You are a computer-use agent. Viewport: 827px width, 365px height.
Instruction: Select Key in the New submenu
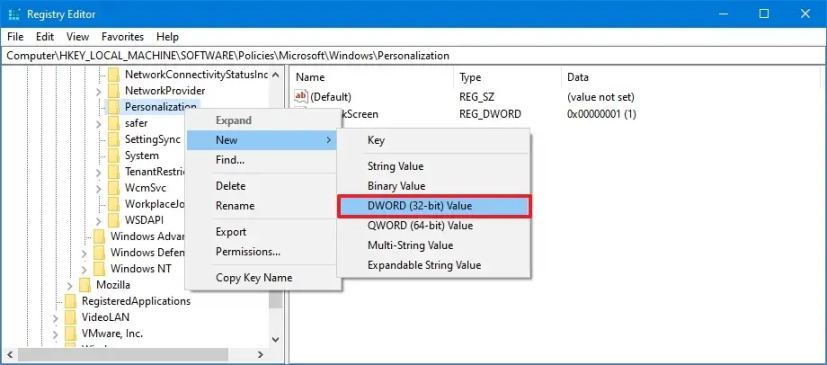(434, 140)
